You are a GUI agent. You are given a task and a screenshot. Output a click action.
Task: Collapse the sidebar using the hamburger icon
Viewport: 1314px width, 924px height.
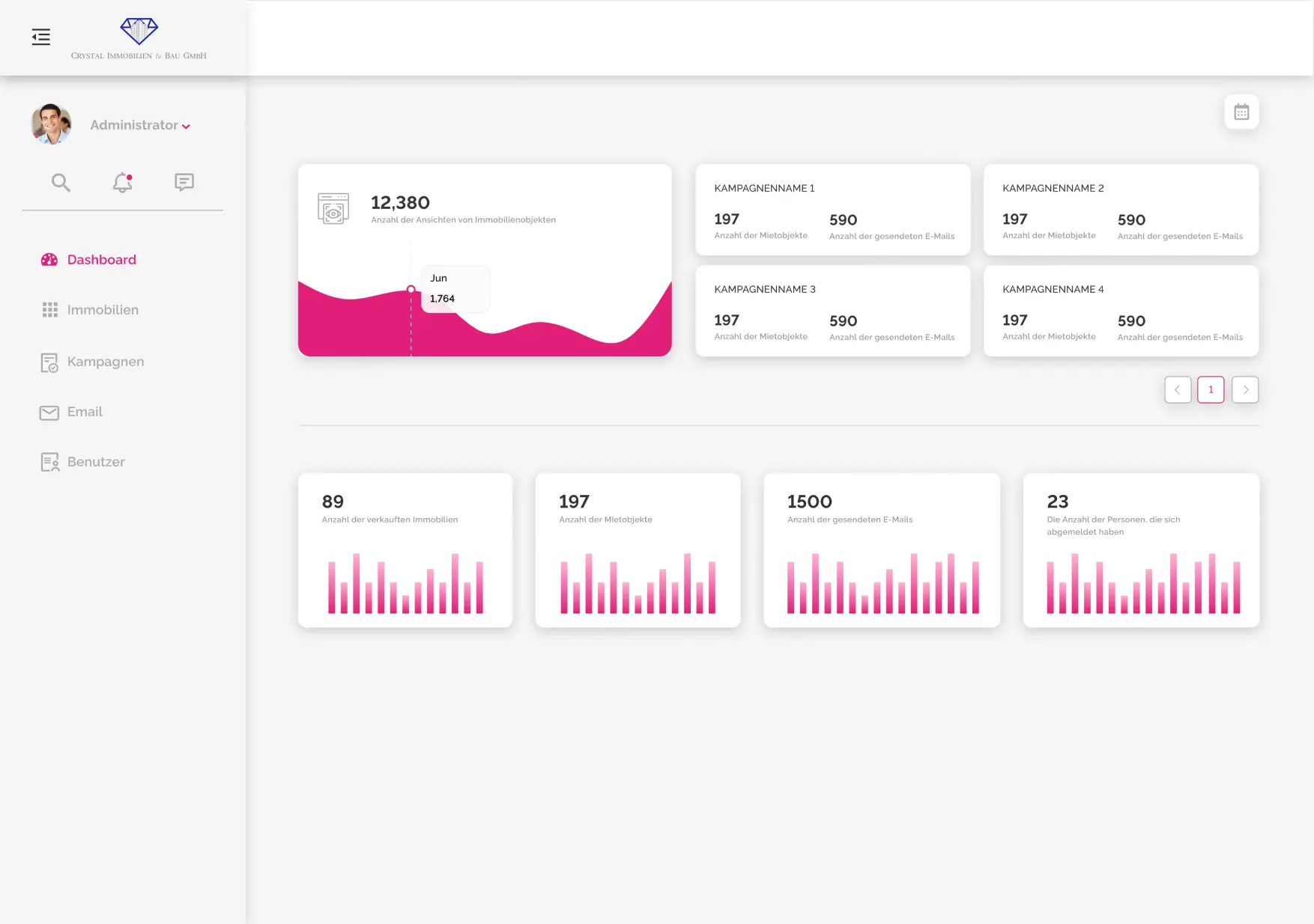41,37
